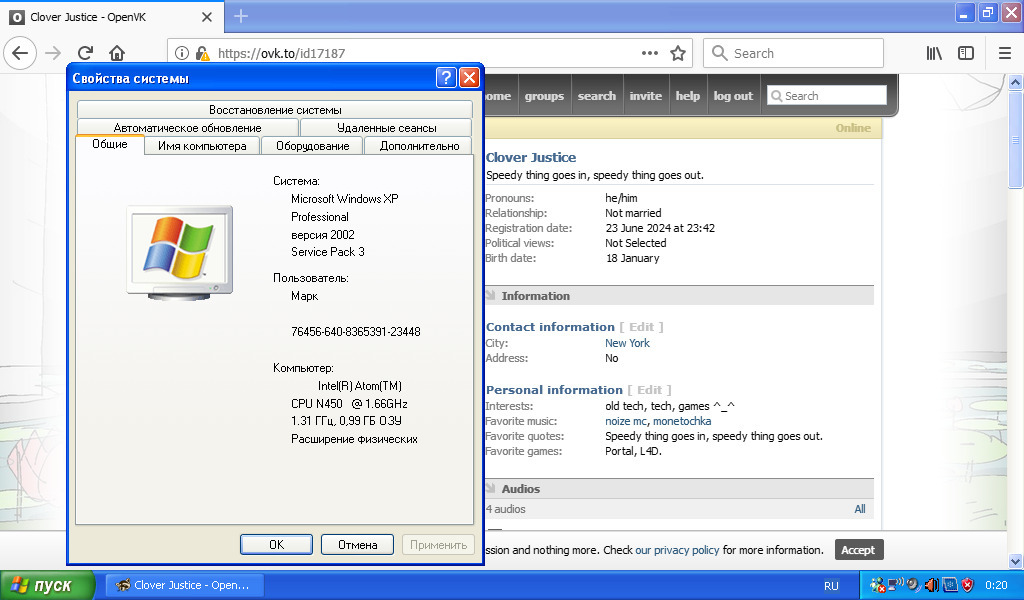Viewport: 1024px width, 600px height.
Task: Open the monetochka music link
Action: pos(682,421)
